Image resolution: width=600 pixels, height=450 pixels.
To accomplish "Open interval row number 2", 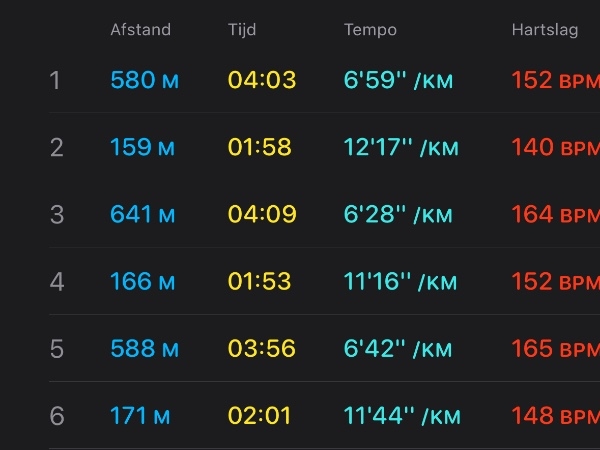I will (x=324, y=147).
